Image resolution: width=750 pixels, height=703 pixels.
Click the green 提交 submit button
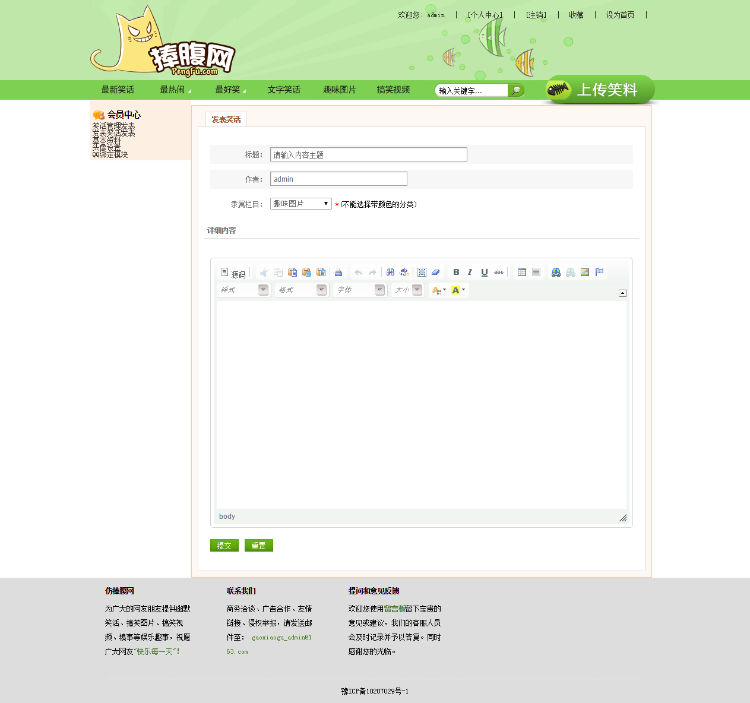coord(224,545)
